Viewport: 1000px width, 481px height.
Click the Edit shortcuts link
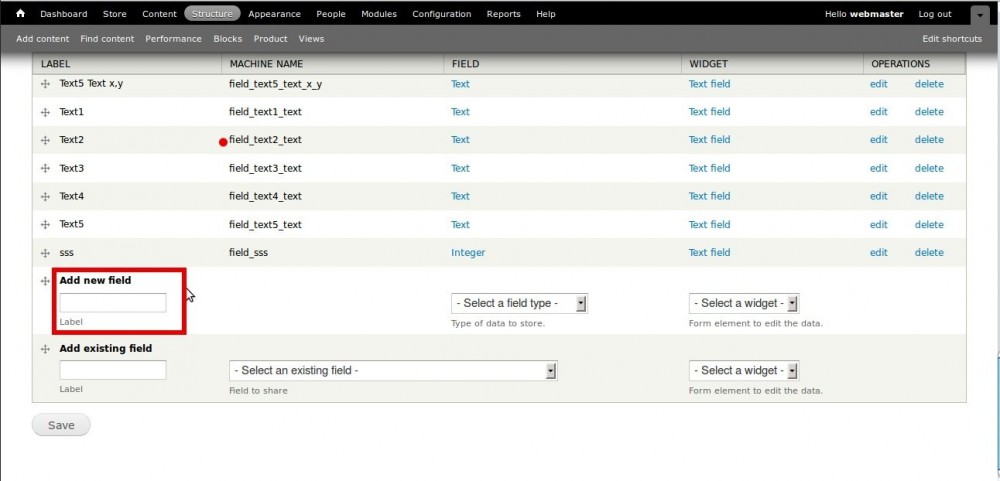[951, 39]
